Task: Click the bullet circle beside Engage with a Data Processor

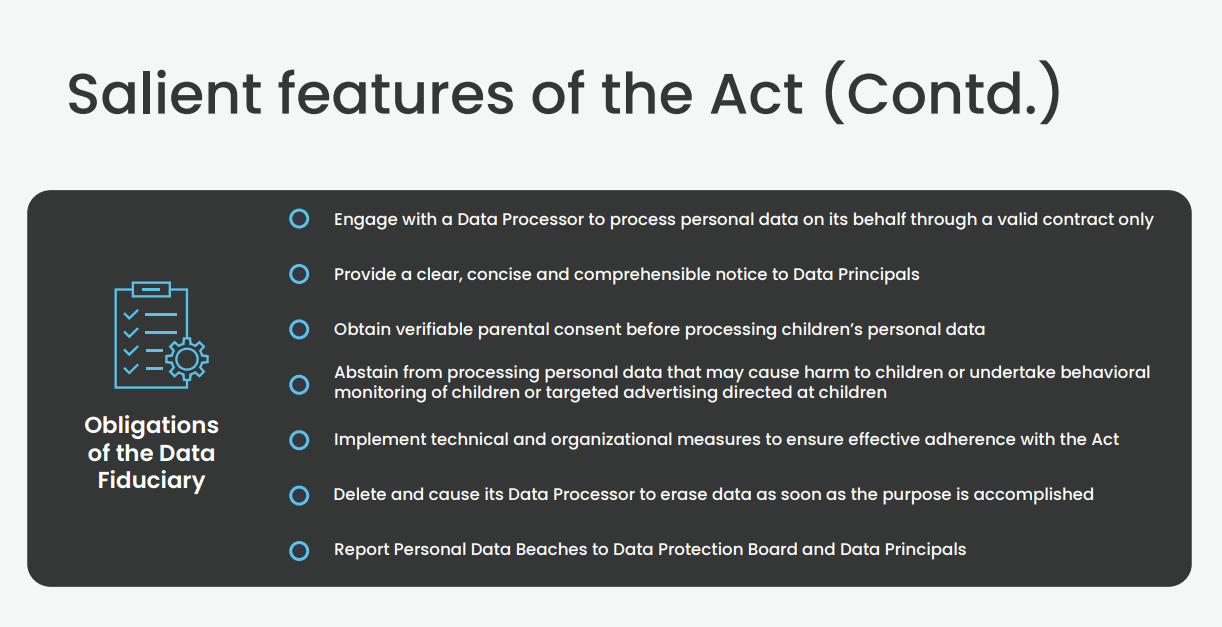Action: [299, 219]
